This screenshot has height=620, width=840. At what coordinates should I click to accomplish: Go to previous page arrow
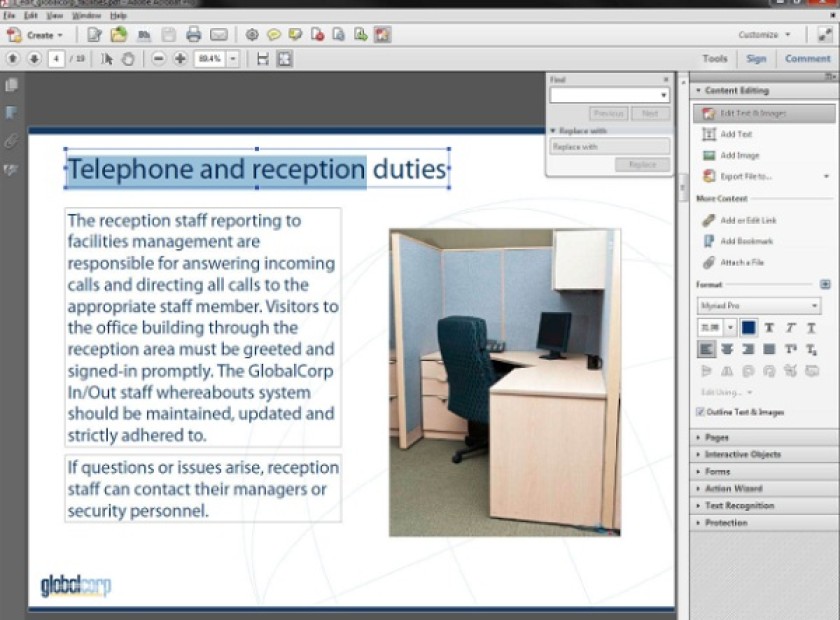pyautogui.click(x=13, y=58)
